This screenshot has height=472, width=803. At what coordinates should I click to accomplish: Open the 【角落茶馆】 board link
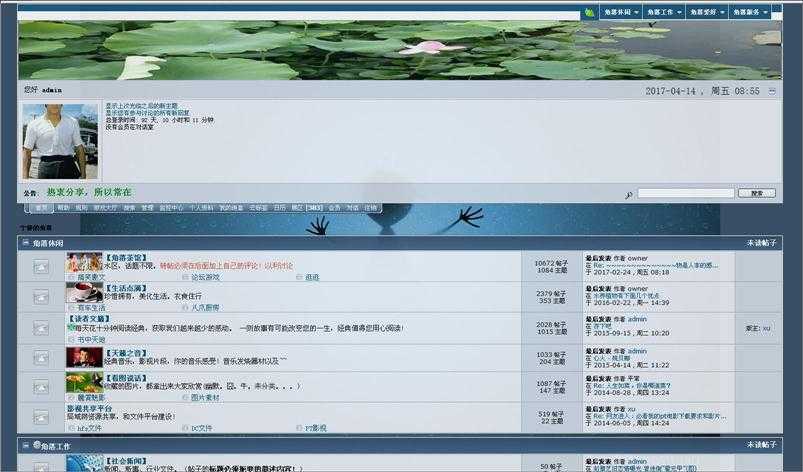[x=126, y=258]
